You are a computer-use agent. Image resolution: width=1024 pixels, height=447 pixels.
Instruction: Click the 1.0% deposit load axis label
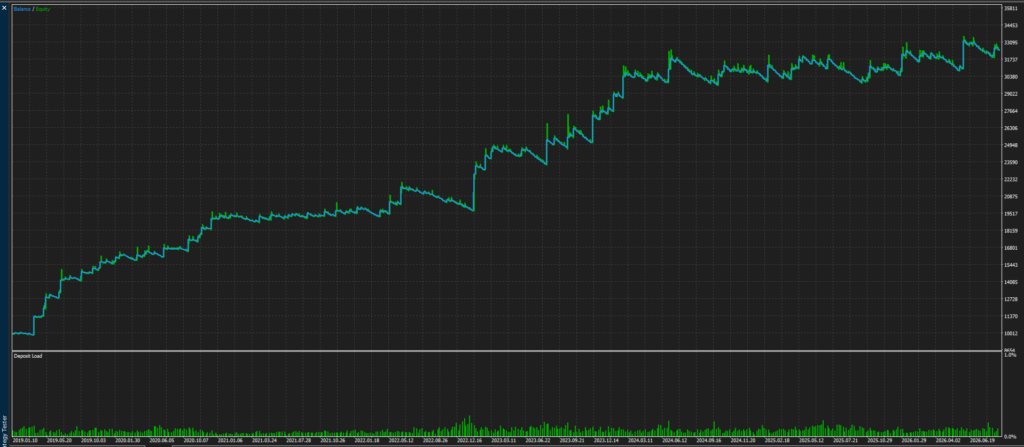coord(1010,356)
